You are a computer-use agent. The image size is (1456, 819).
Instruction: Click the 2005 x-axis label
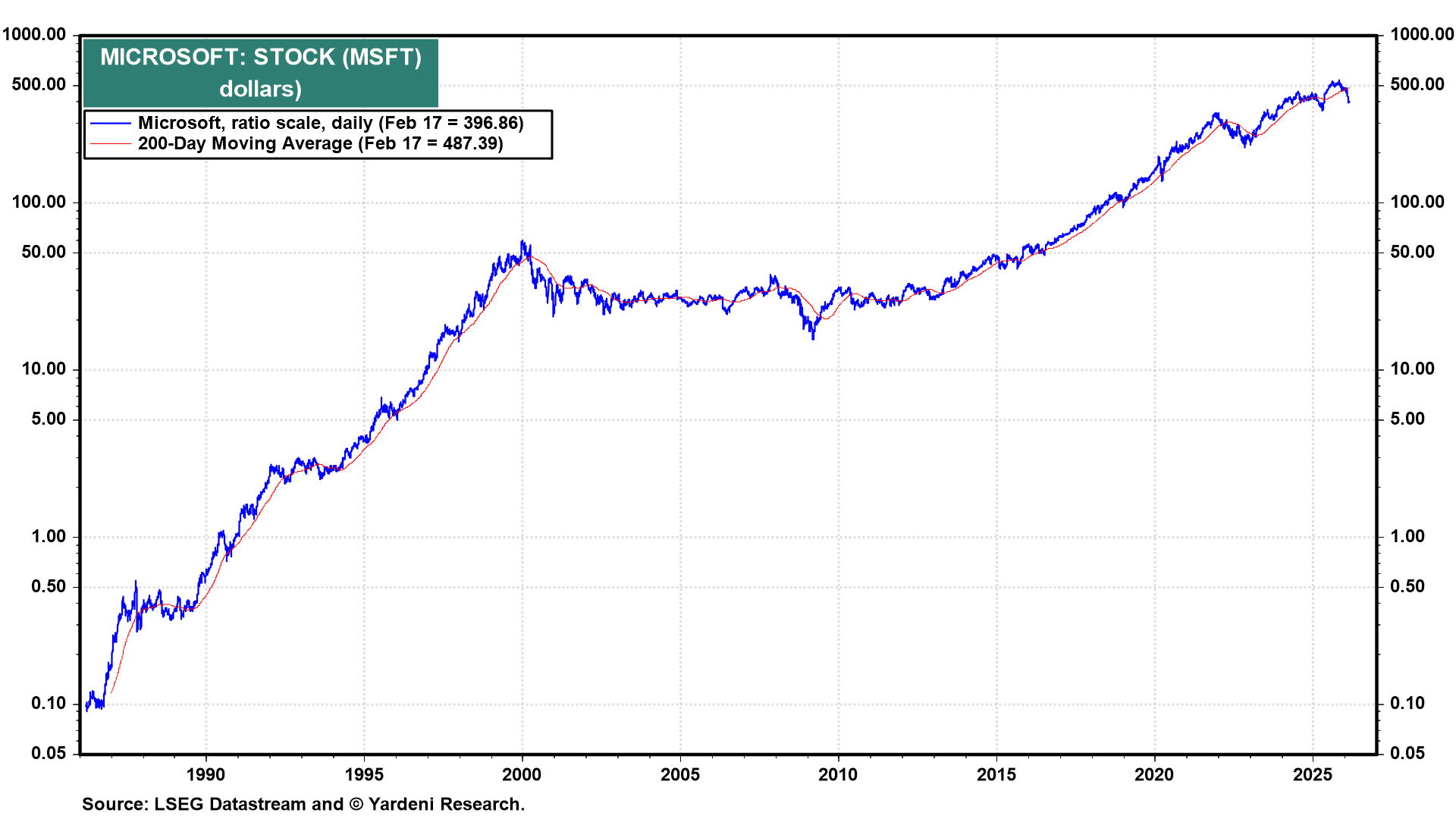(680, 774)
